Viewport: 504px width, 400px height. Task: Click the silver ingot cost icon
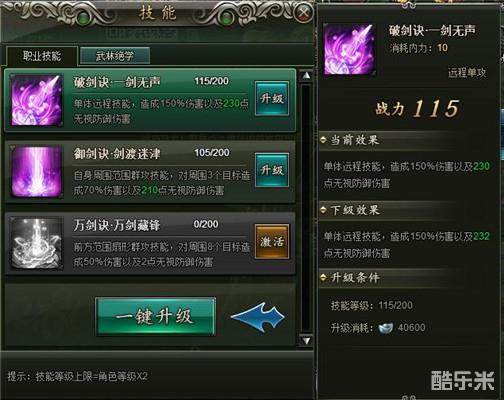[x=386, y=328]
